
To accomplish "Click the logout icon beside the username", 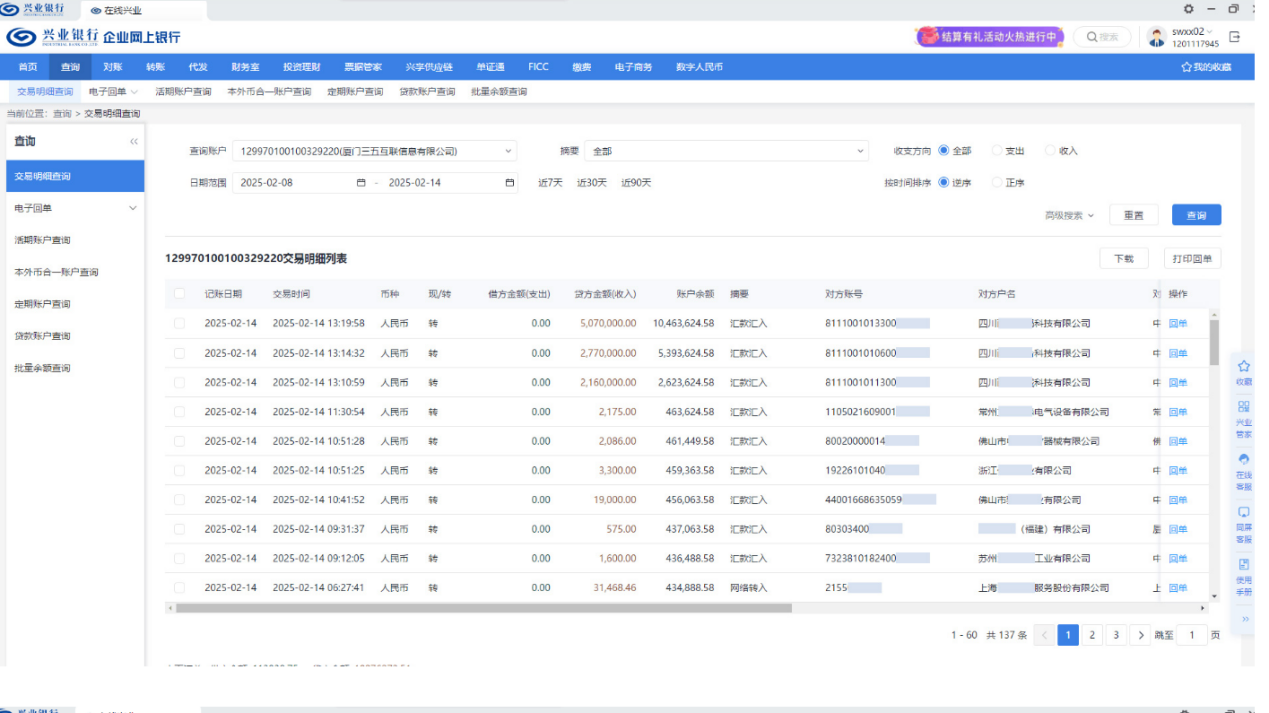I will click(1235, 37).
